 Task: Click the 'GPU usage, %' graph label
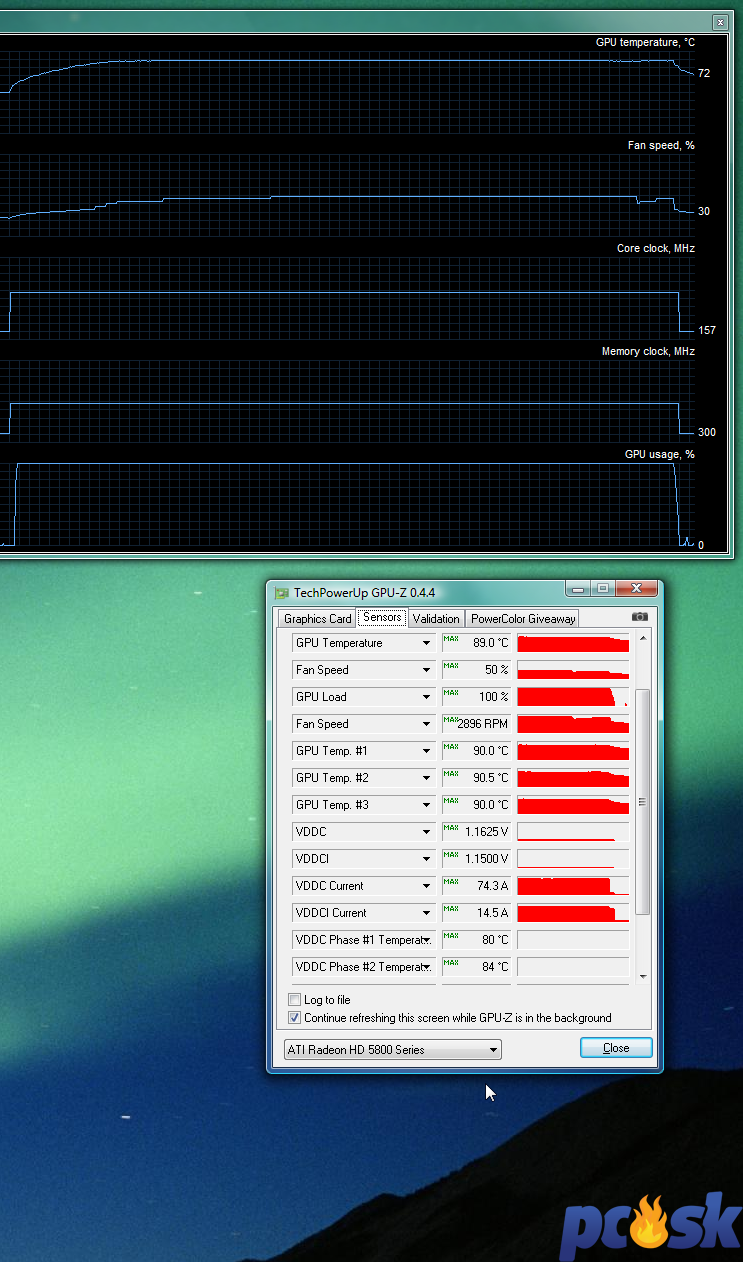pyautogui.click(x=660, y=454)
